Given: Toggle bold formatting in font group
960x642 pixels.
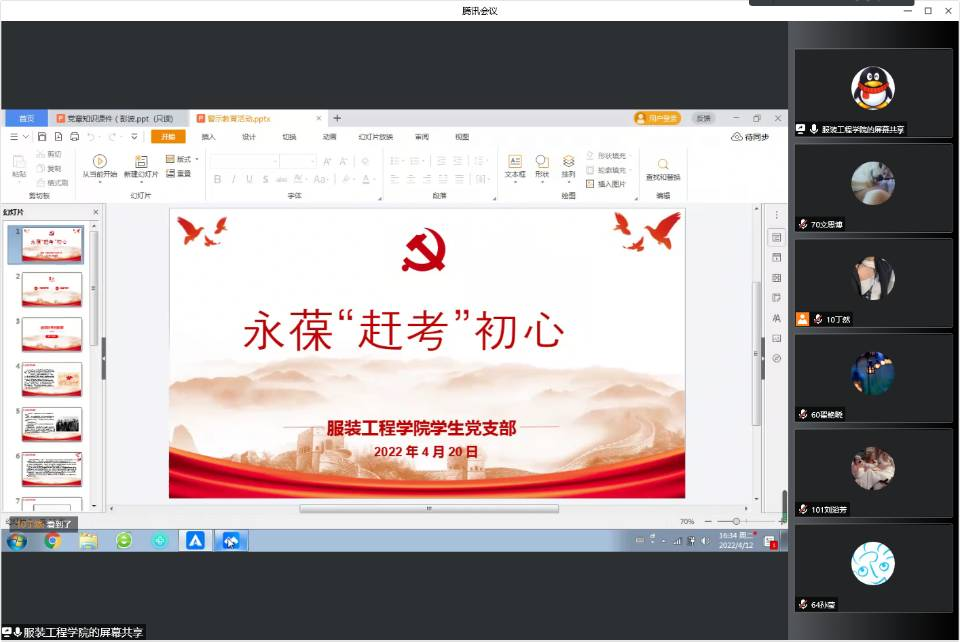Looking at the screenshot, I should point(218,179).
